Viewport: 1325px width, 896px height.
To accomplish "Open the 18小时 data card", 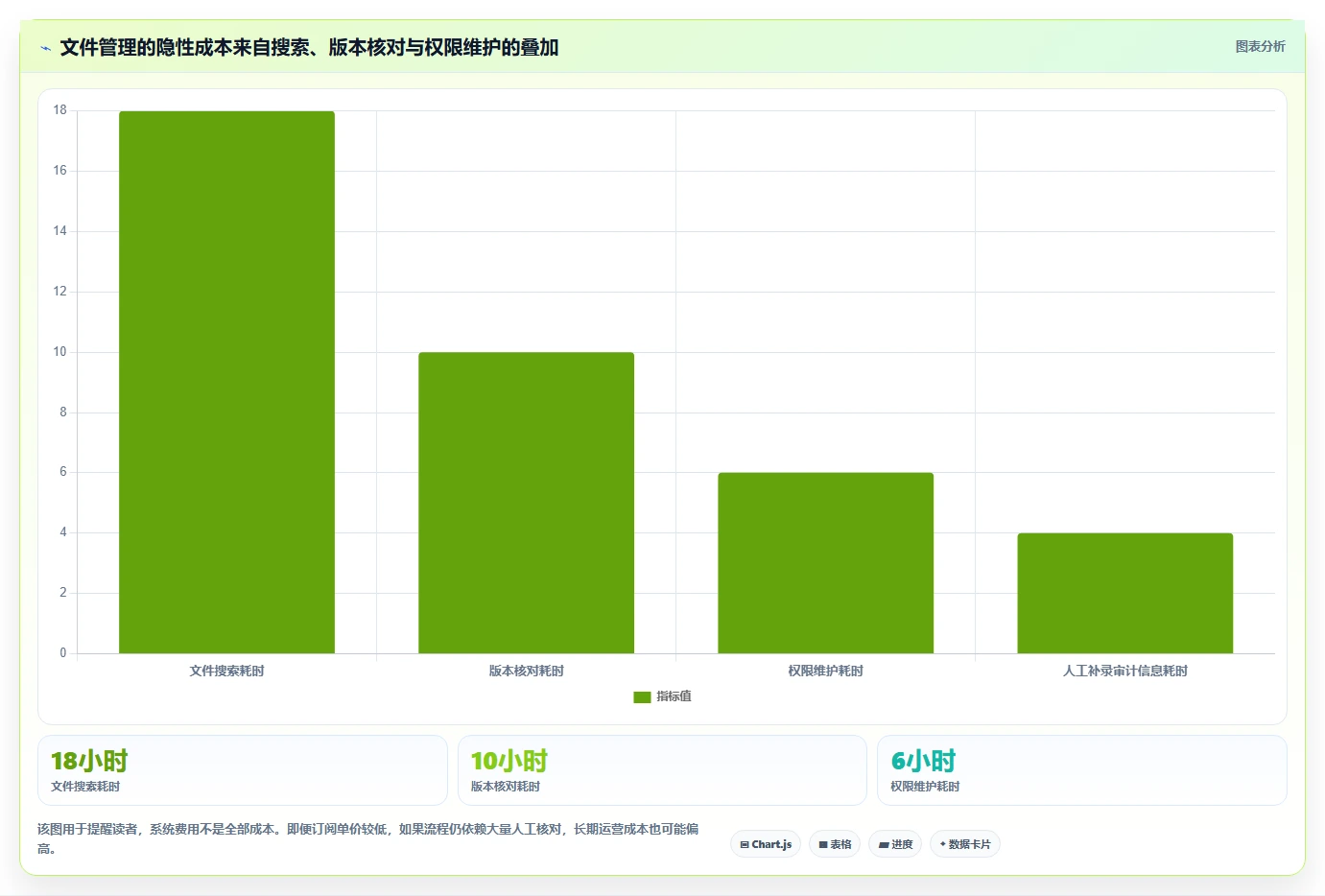I will (x=243, y=770).
